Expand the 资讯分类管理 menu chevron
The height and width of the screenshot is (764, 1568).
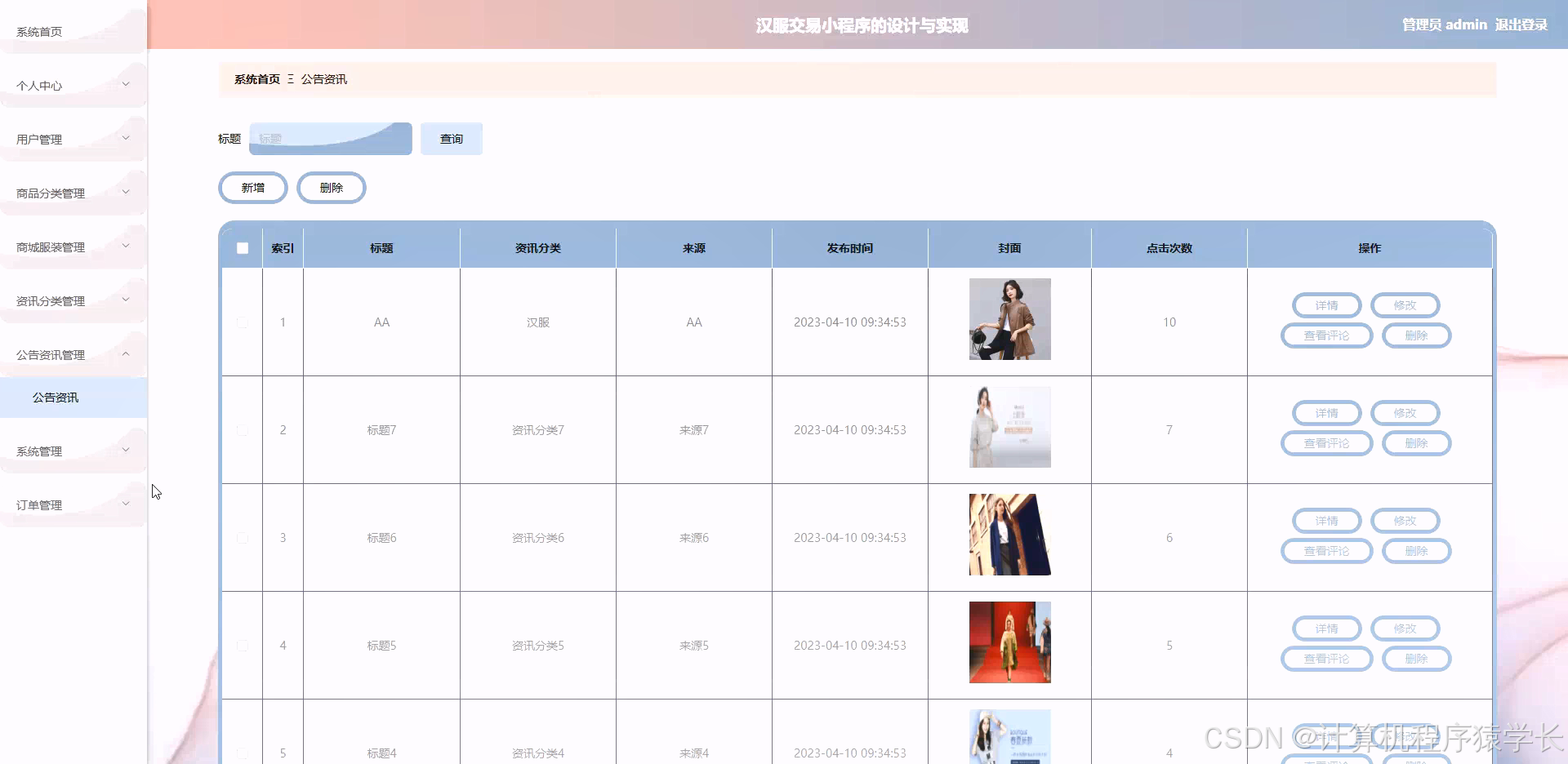(x=126, y=300)
